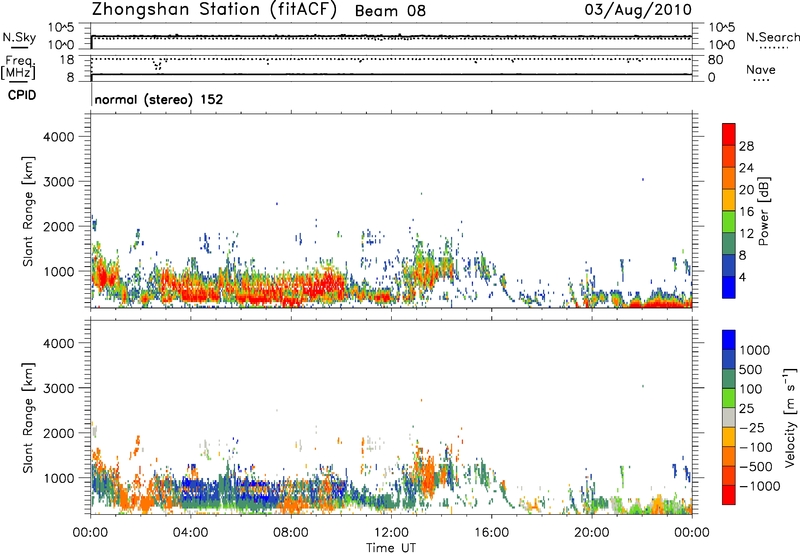Click the 'Nave' legend label
Viewport: 800px width, 554px height.
761,69
